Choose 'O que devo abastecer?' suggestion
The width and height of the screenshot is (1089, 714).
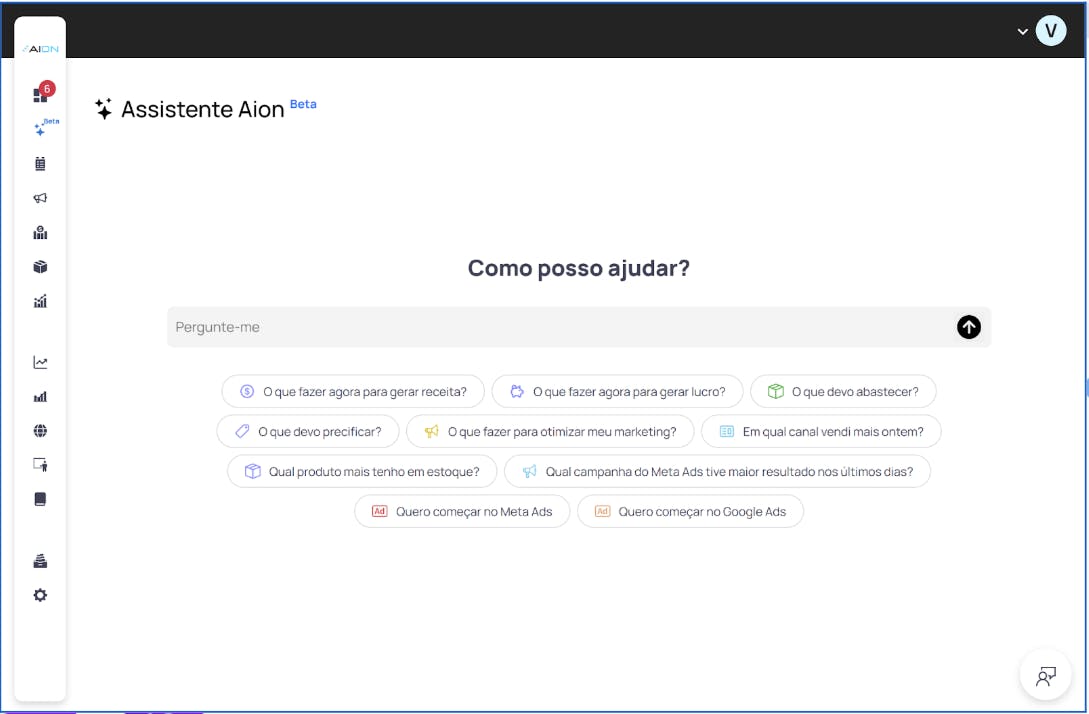(x=843, y=392)
